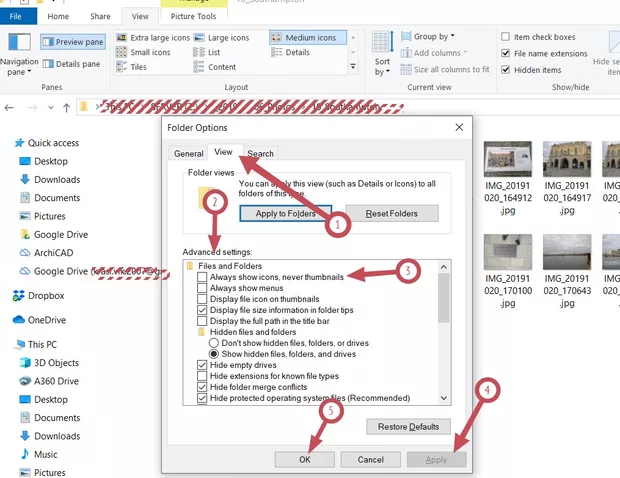Select Don't show hidden files radio button
Viewport: 620px width, 478px height.
click(214, 343)
